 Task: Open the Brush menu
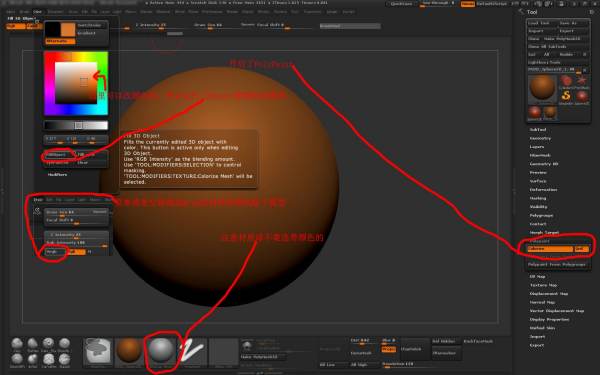[x=24, y=12]
